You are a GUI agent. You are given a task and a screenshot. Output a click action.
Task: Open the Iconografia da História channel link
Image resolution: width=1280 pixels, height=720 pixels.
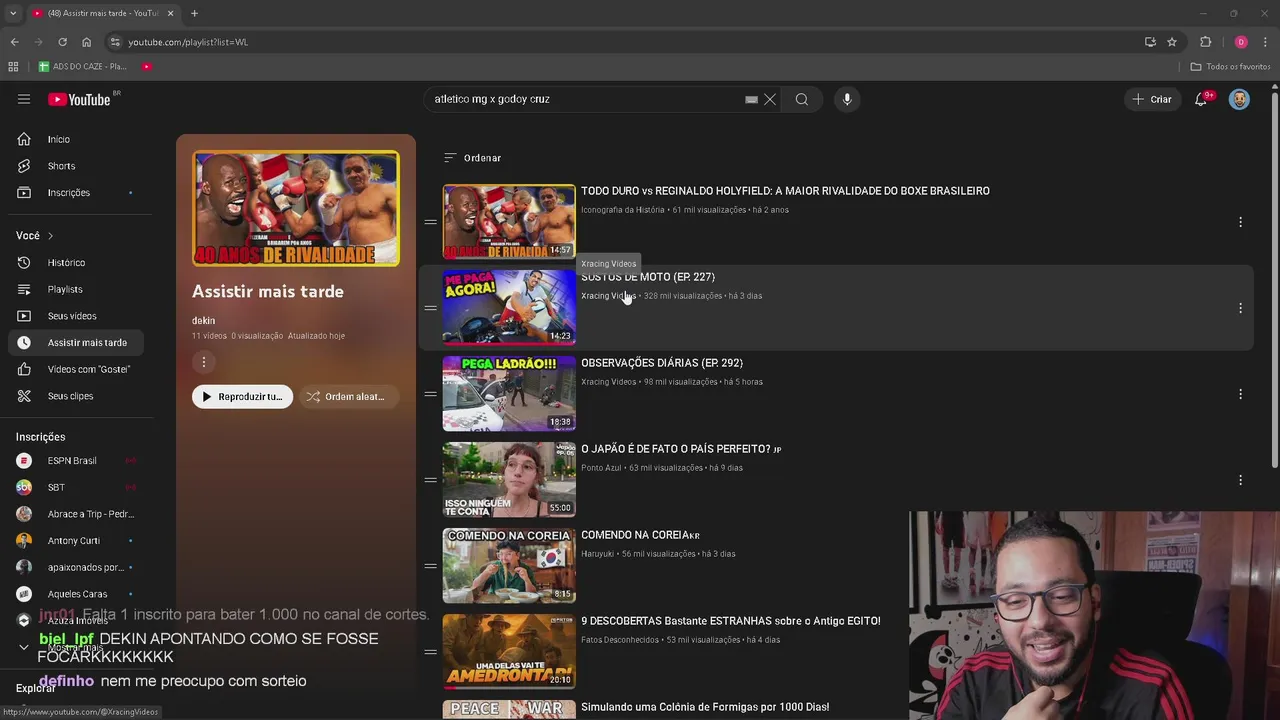point(622,210)
